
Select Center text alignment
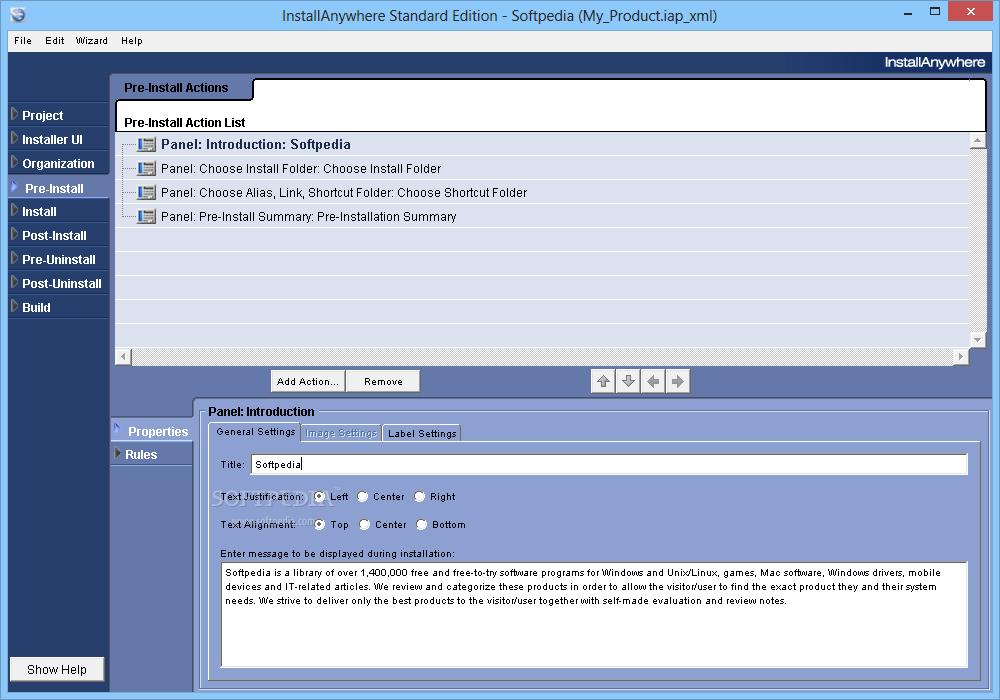pos(364,525)
